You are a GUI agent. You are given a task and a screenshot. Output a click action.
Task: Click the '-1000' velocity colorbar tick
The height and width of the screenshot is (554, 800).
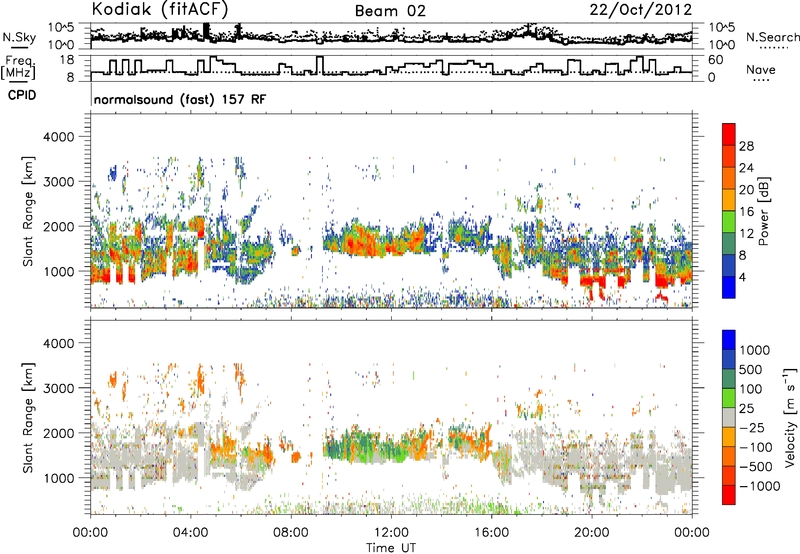[760, 486]
